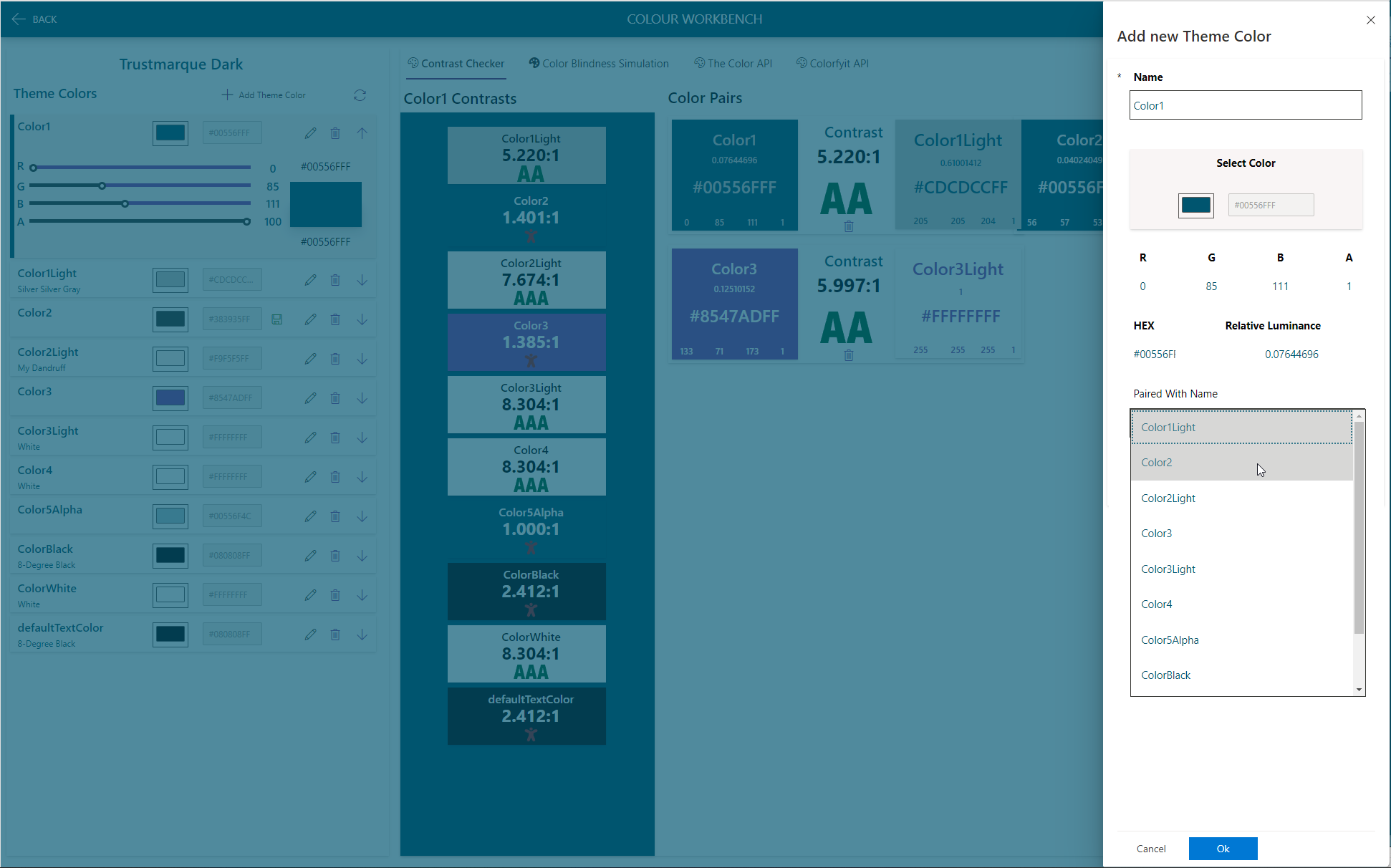Viewport: 1391px width, 868px height.
Task: Click the delete trash icon for Color1Light
Action: [x=337, y=280]
